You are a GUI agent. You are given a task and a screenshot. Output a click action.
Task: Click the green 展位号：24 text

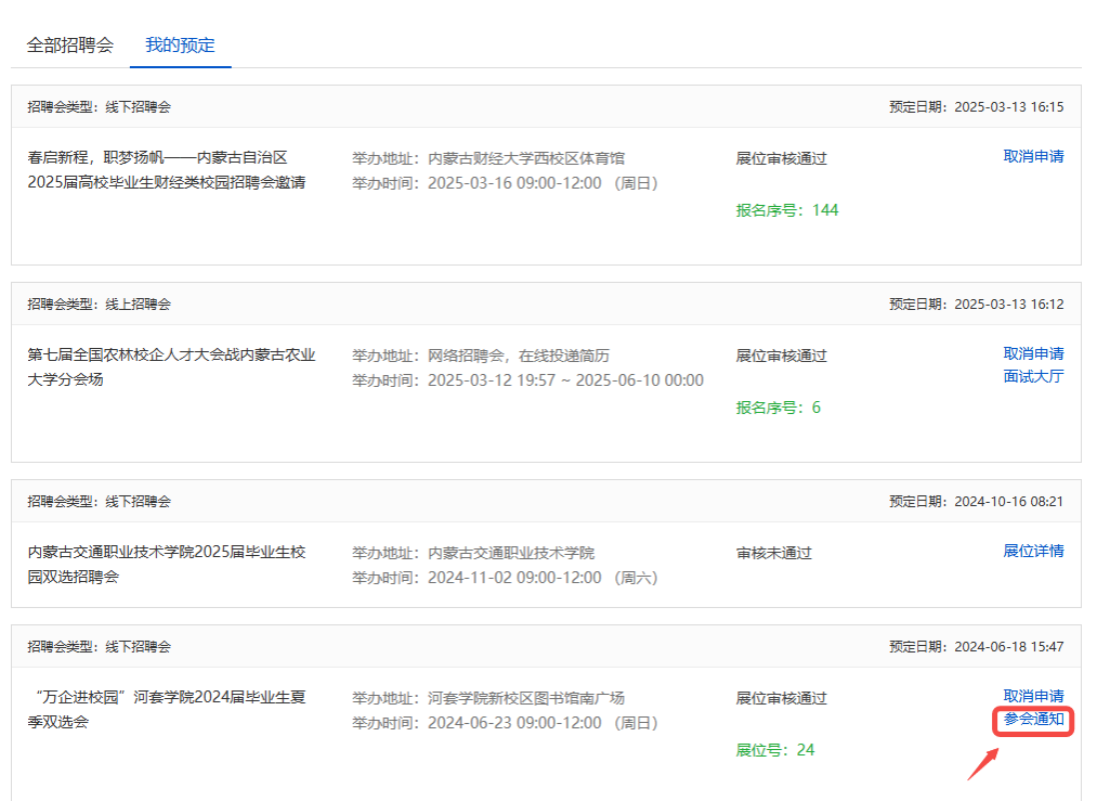tap(775, 750)
